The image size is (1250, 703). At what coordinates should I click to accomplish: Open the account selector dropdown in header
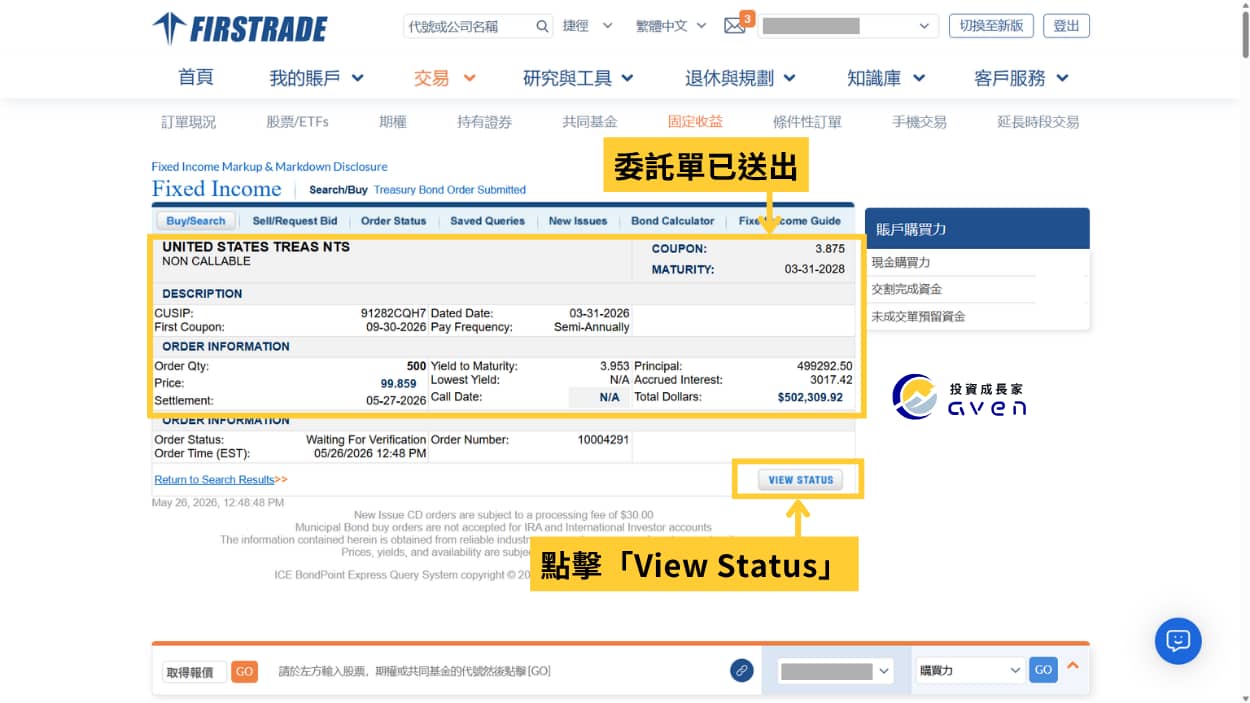tap(848, 26)
